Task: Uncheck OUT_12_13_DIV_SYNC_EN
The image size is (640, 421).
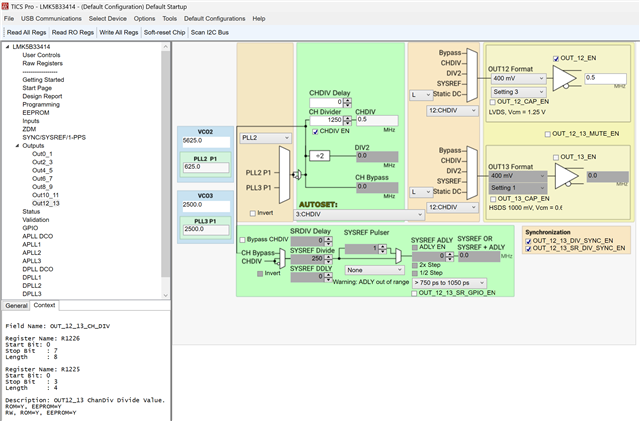Action: 529,241
